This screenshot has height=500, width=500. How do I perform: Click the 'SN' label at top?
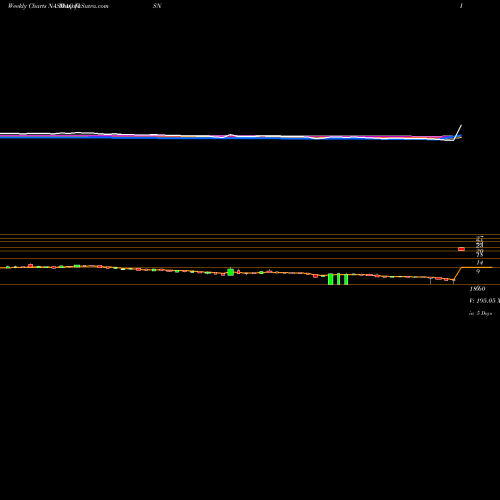pos(157,6)
